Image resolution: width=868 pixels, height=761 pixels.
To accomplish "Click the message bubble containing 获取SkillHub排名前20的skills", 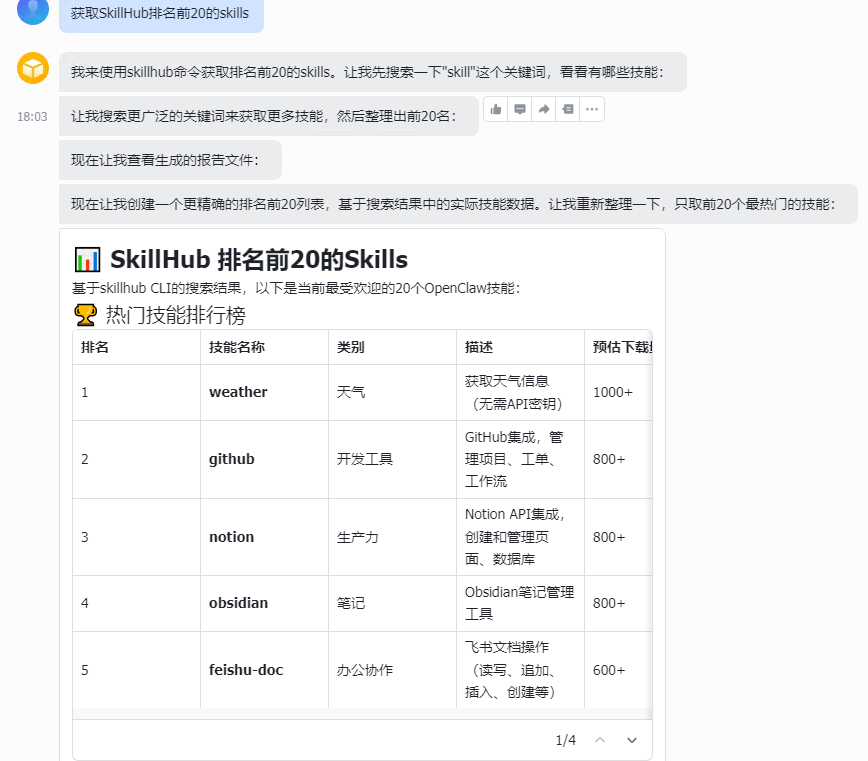I will 161,18.
